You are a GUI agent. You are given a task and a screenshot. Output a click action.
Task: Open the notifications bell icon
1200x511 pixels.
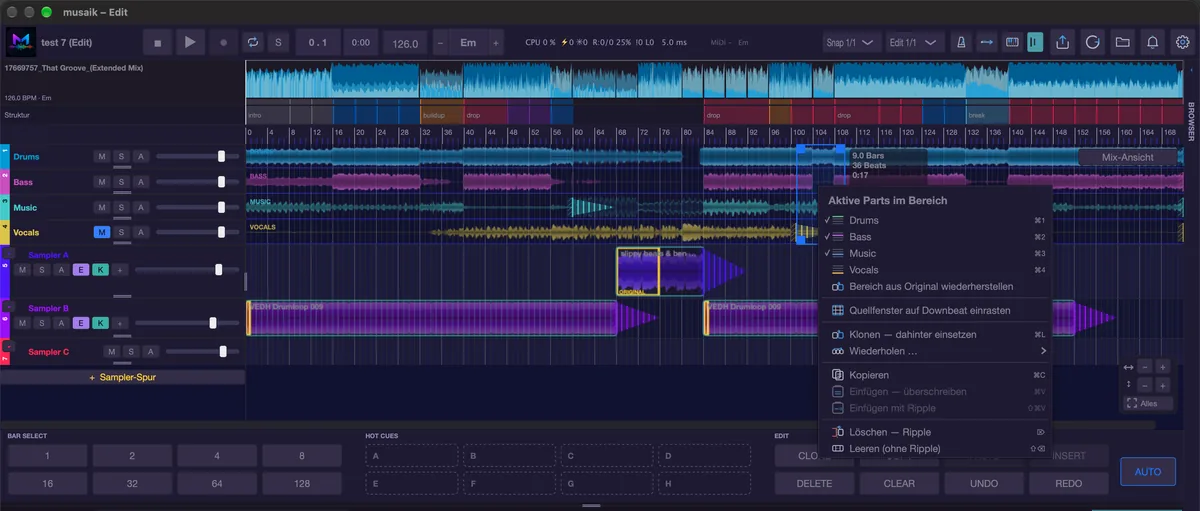pos(1153,43)
